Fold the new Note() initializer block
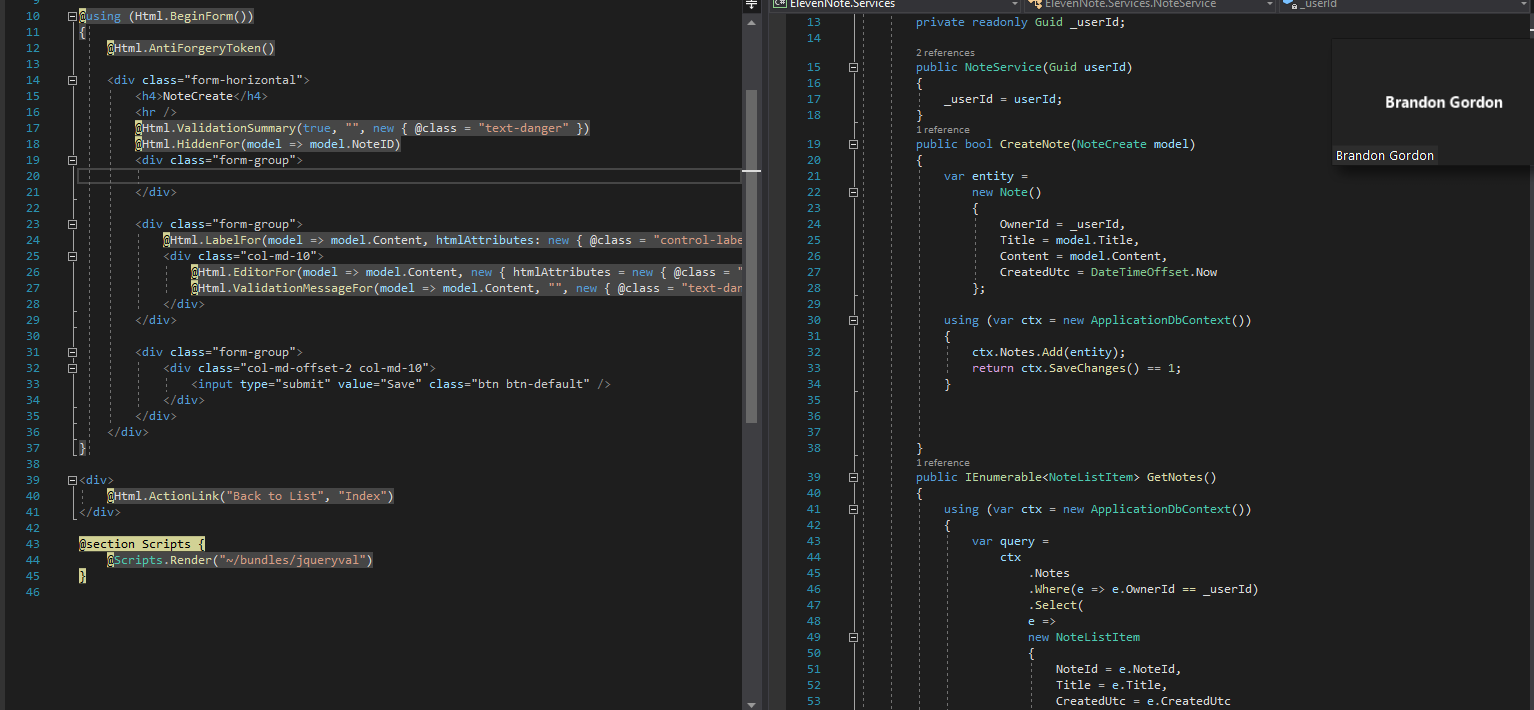Viewport: 1534px width, 710px height. coord(853,192)
